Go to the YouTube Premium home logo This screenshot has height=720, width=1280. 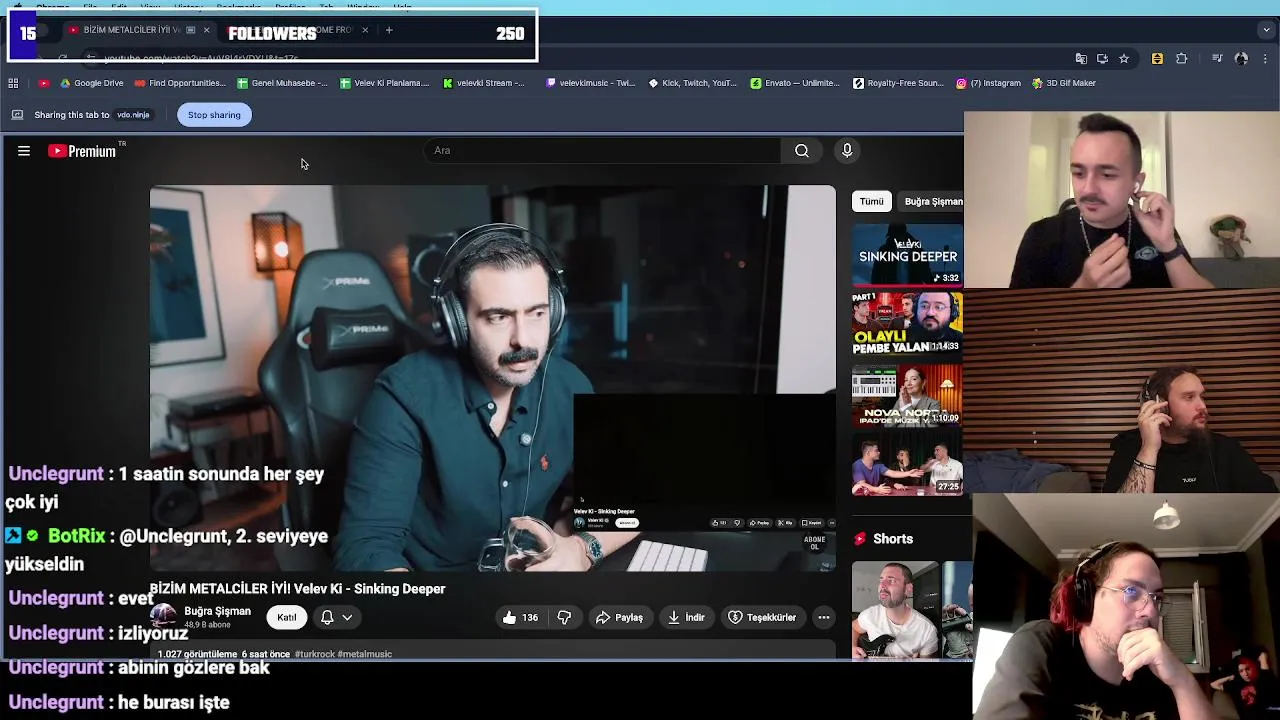coord(83,151)
